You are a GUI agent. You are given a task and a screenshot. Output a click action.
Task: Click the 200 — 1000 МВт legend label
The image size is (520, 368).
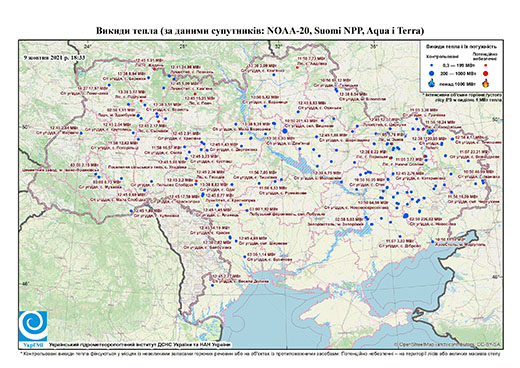458,73
